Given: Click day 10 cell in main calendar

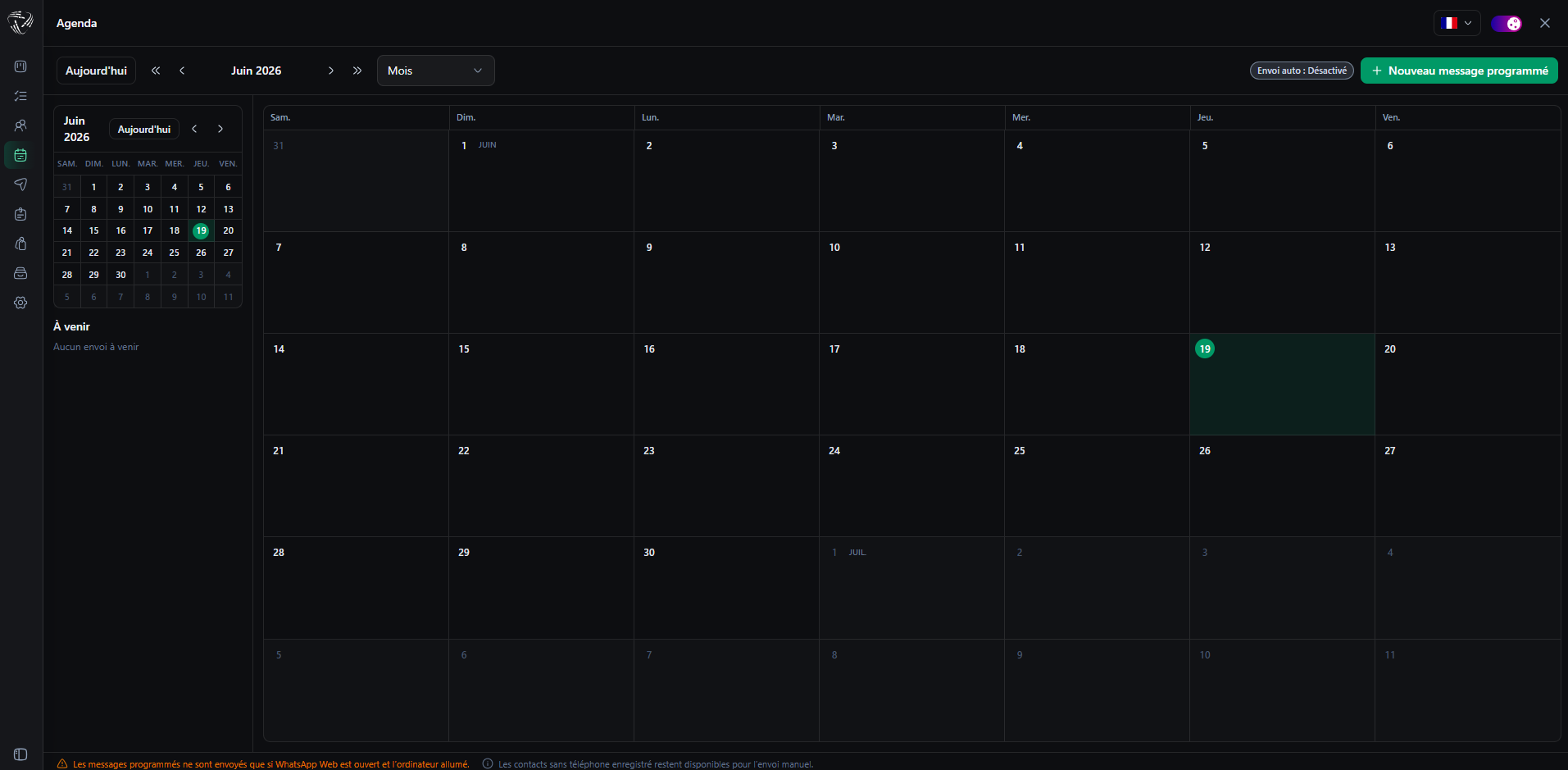Looking at the screenshot, I should (x=911, y=282).
